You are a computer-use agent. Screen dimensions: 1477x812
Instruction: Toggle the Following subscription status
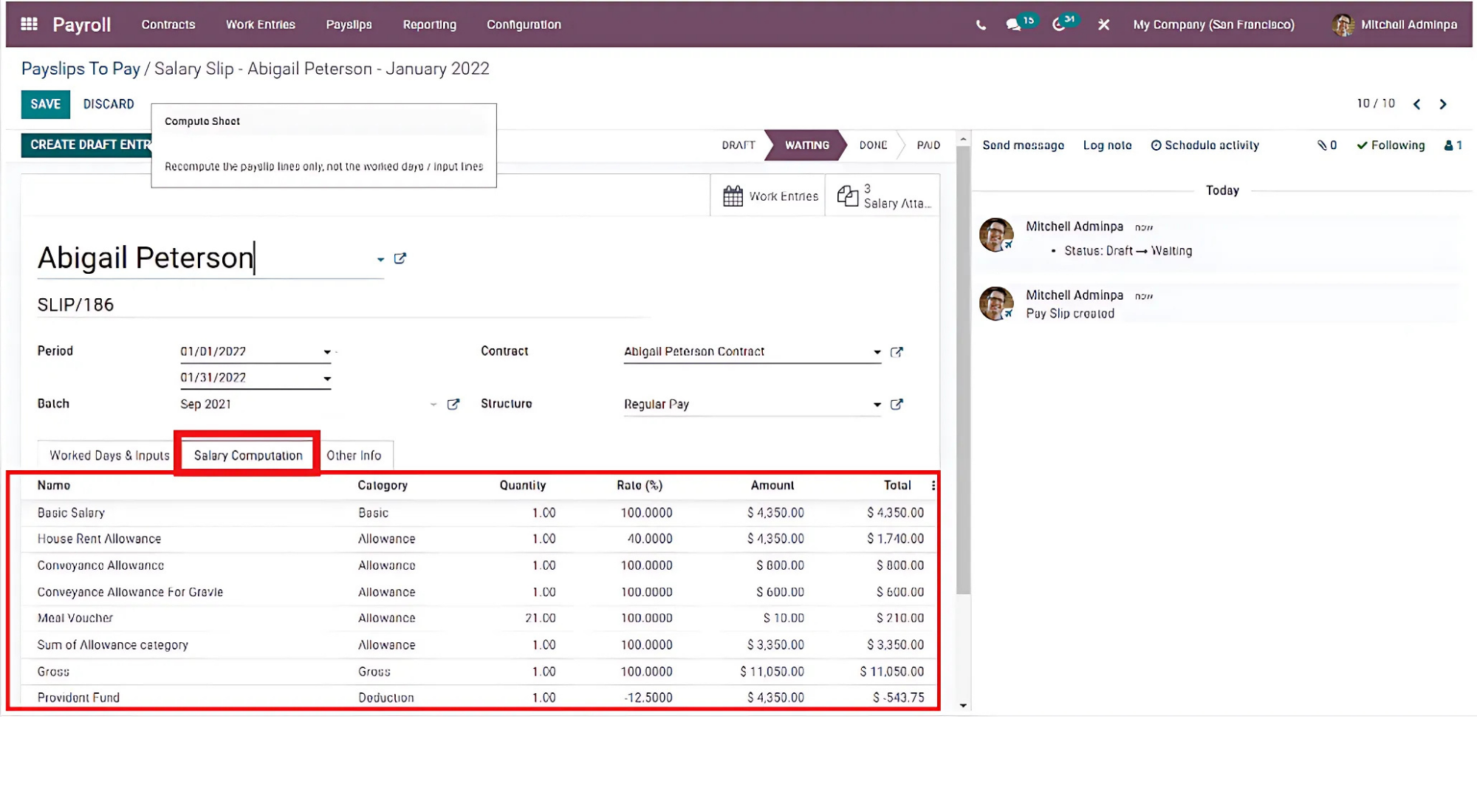click(1391, 145)
